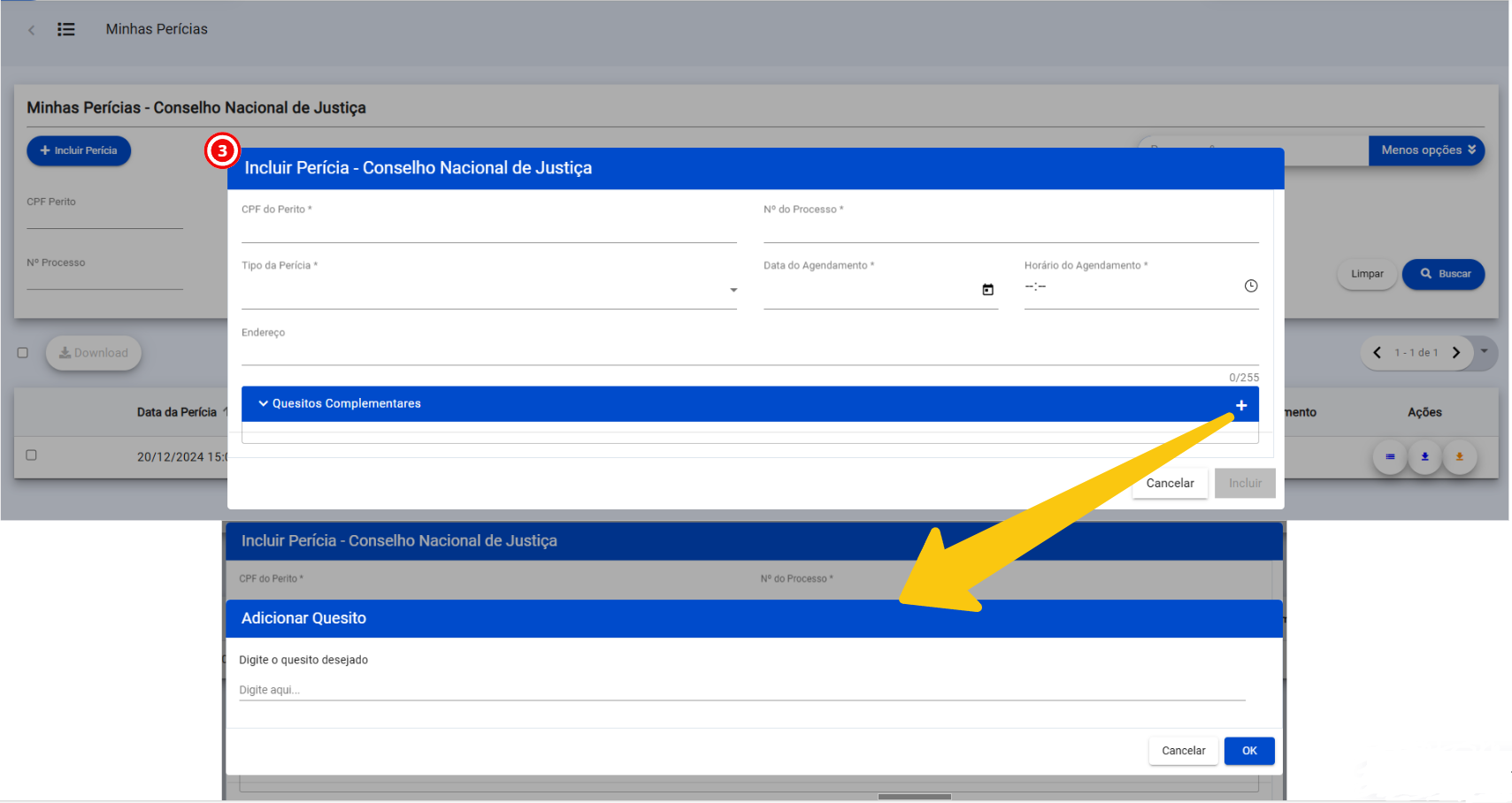
Task: Tick the select-all checkbox next to Download
Action: pyautogui.click(x=23, y=353)
